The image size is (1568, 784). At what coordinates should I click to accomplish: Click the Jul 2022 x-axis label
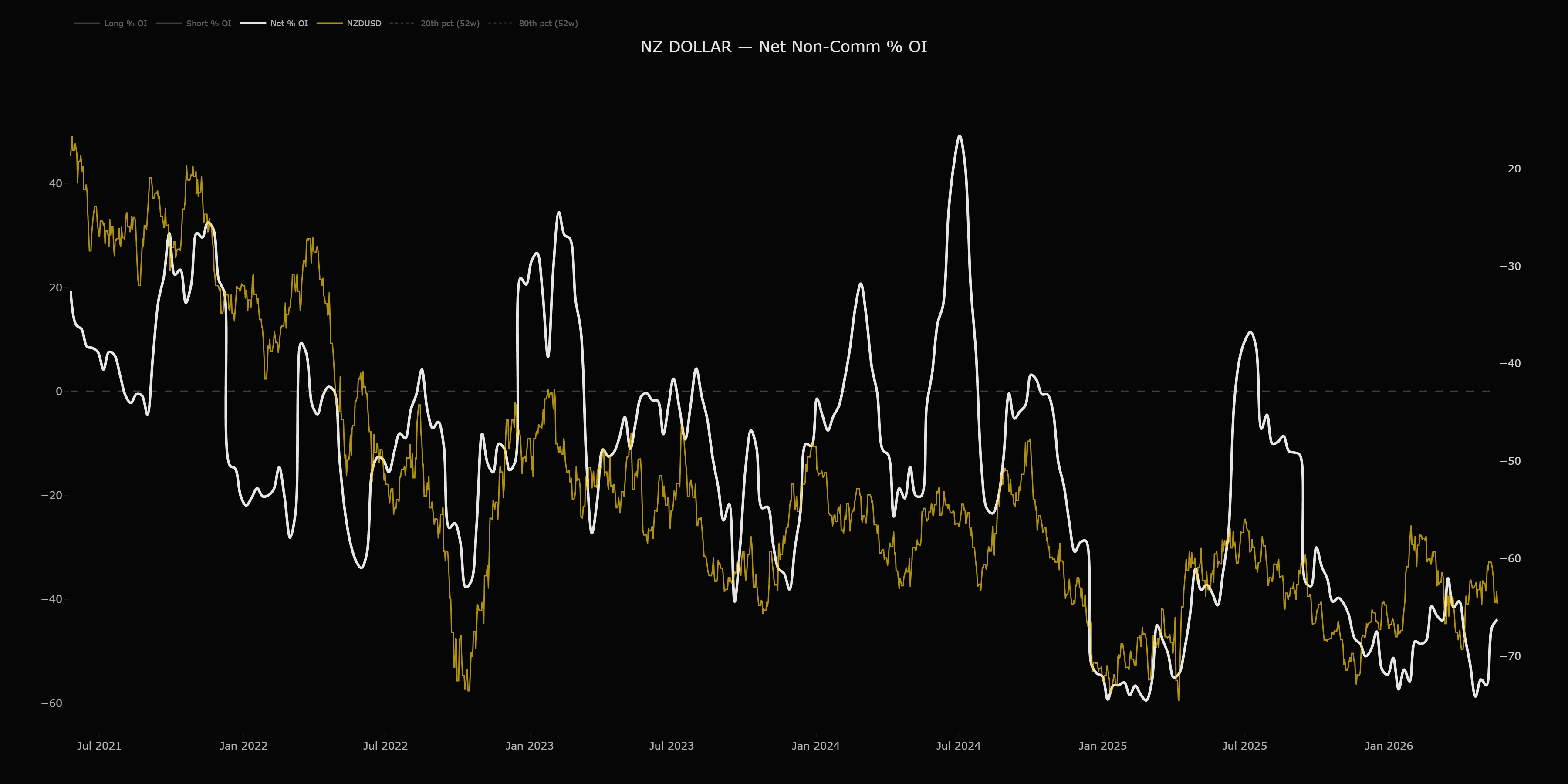pyautogui.click(x=385, y=746)
